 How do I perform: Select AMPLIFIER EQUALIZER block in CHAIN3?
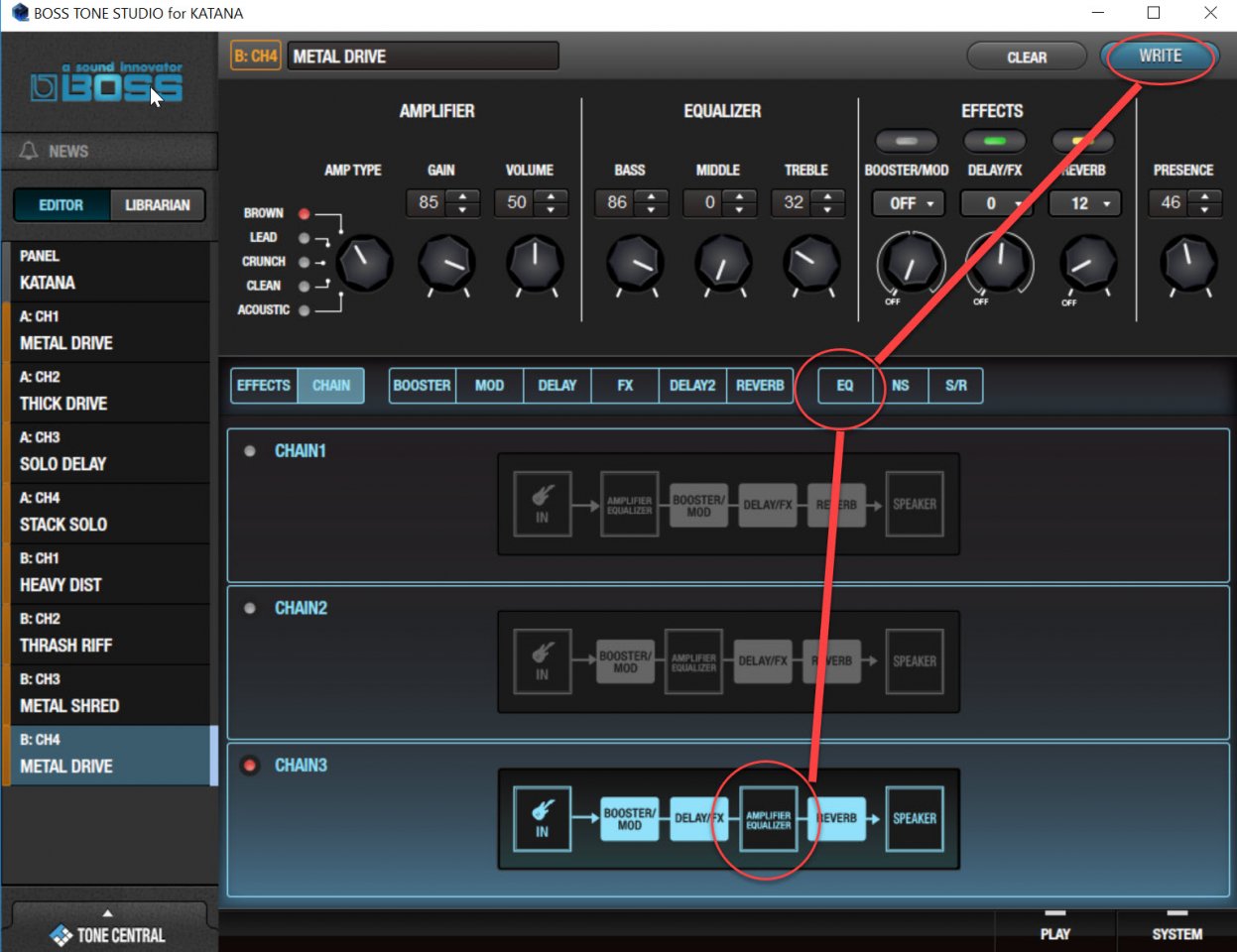(768, 819)
